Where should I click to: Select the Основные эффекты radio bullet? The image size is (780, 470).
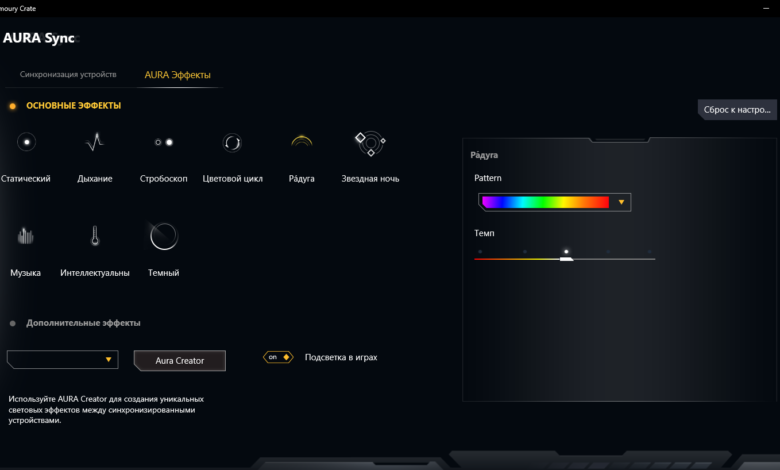coord(13,106)
